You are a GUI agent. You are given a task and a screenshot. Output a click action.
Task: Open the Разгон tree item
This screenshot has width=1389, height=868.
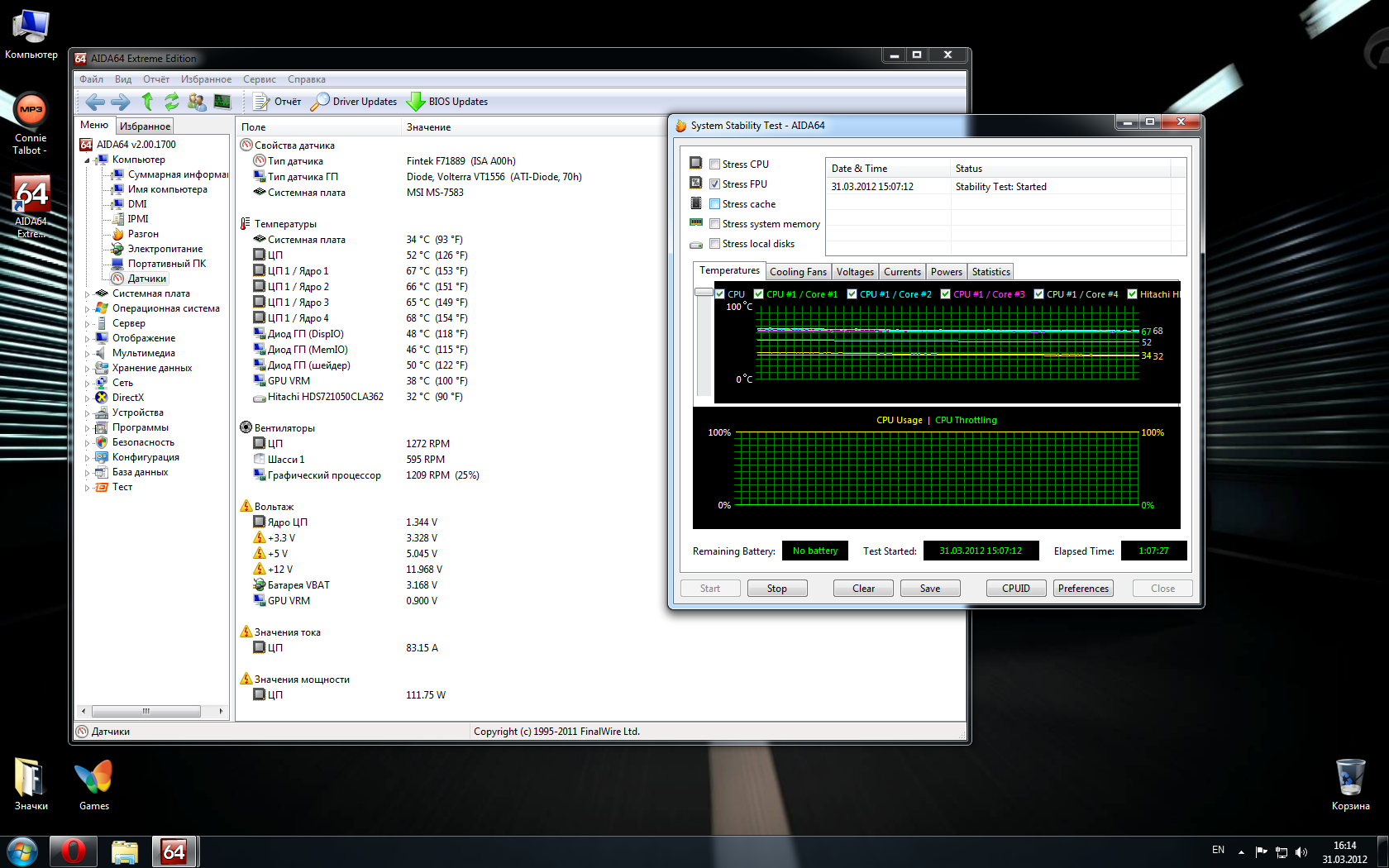[x=143, y=234]
